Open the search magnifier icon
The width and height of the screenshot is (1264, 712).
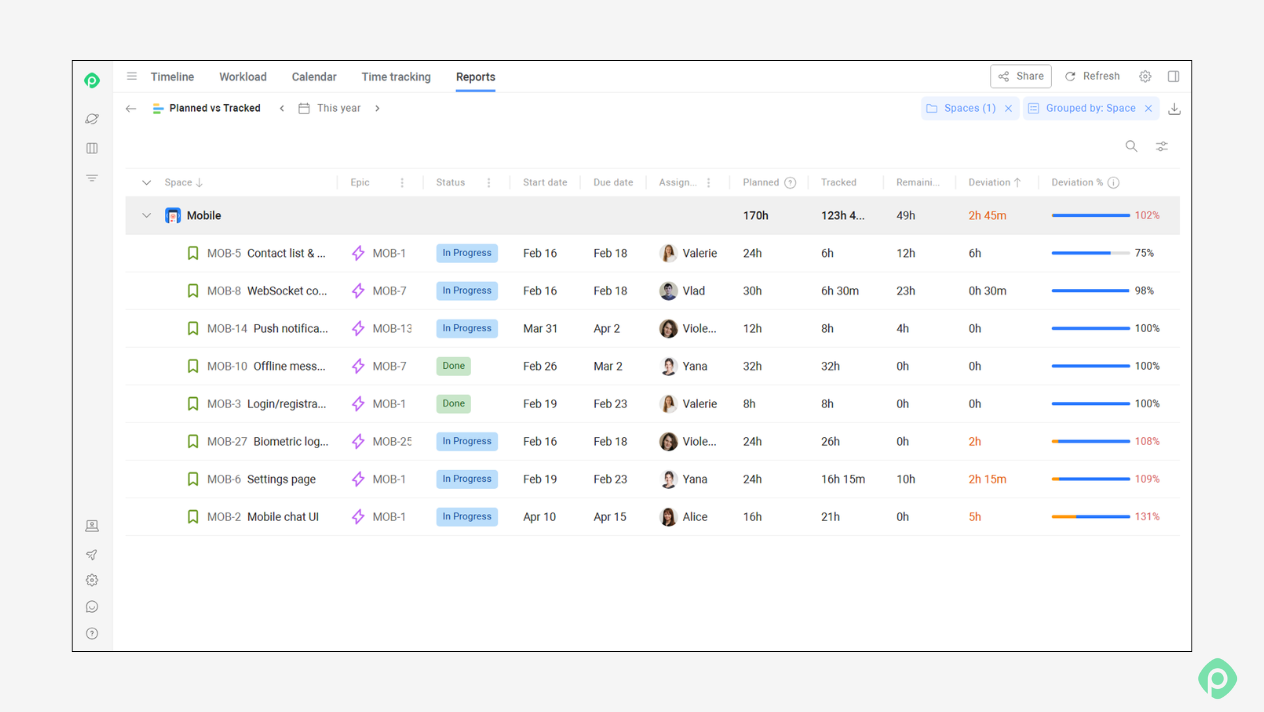pyautogui.click(x=1131, y=146)
